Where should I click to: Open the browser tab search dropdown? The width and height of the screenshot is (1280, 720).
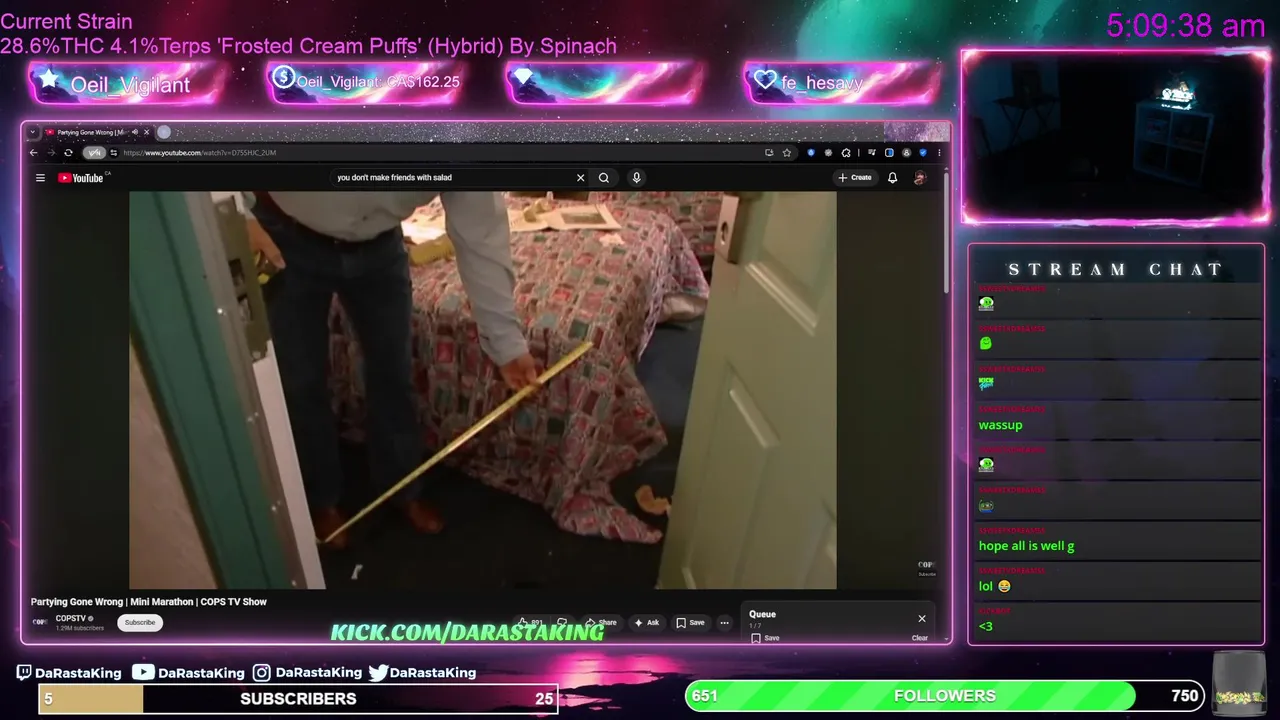pos(33,132)
